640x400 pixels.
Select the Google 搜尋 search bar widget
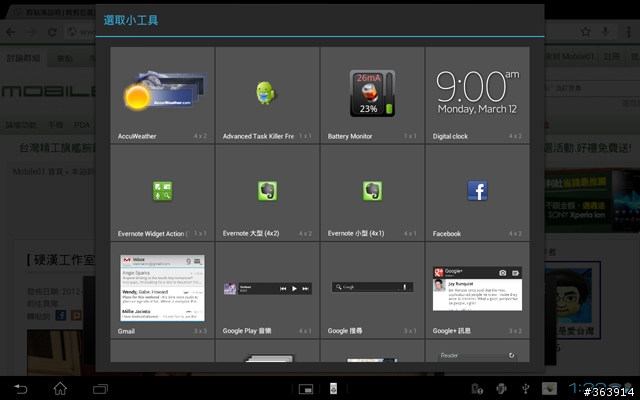(x=372, y=287)
